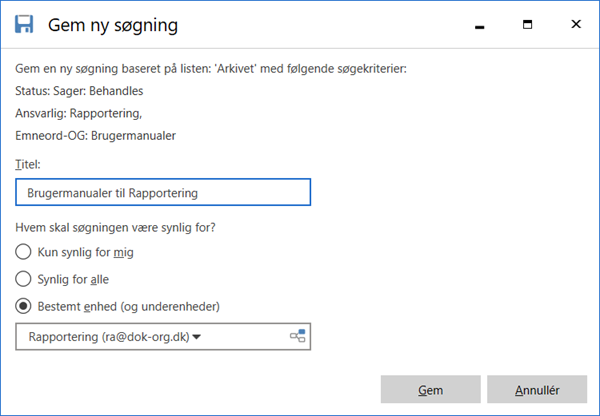The height and width of the screenshot is (416, 600).
Task: Cancel with the Annullér button
Action: coord(537,389)
